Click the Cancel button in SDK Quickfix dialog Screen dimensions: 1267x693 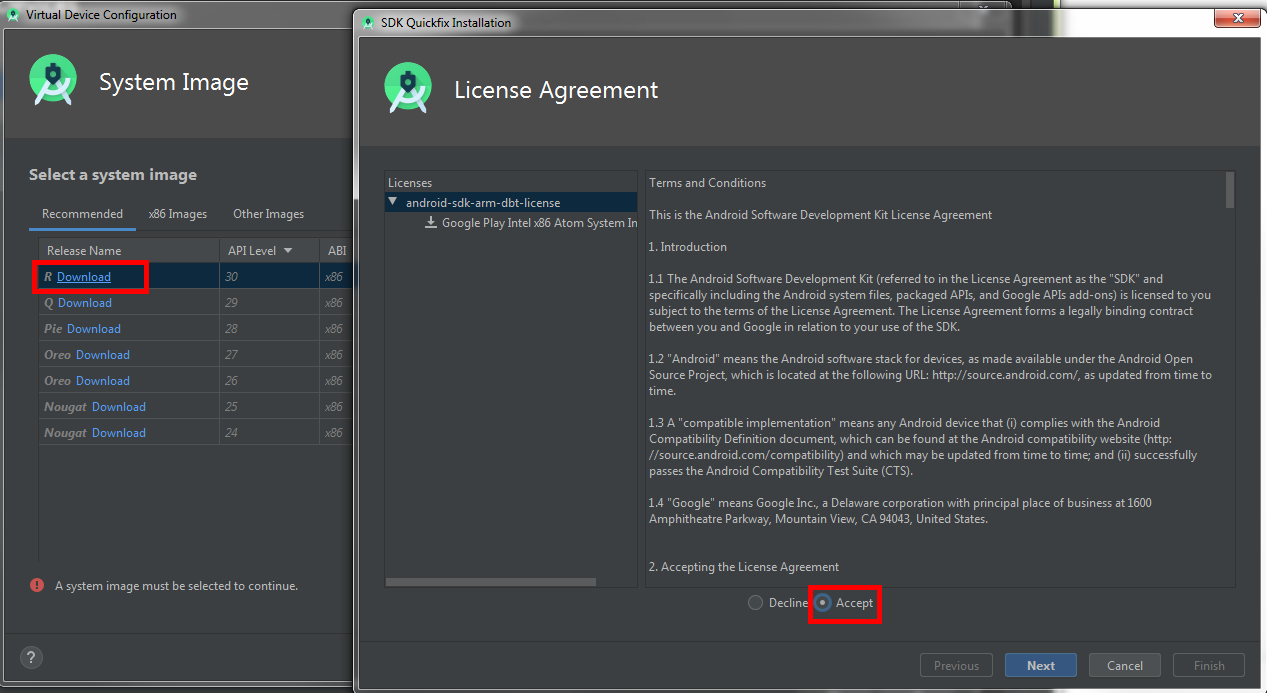point(1124,666)
